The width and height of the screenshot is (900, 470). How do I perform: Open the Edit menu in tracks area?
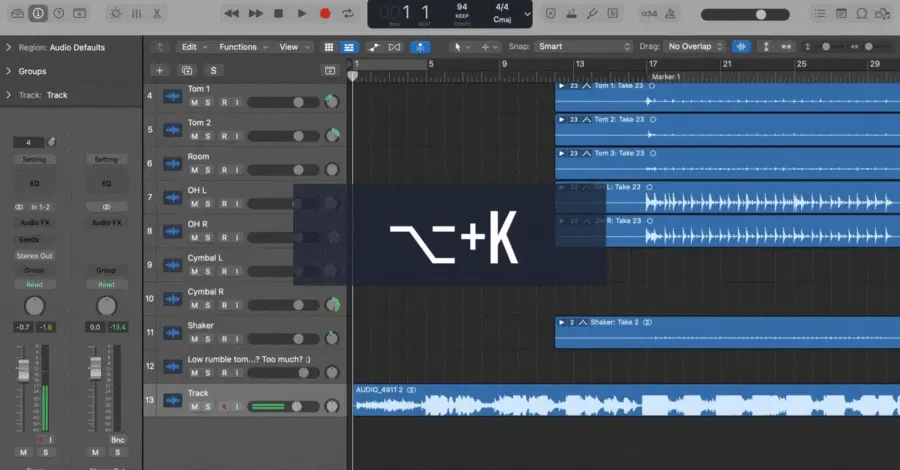point(194,47)
